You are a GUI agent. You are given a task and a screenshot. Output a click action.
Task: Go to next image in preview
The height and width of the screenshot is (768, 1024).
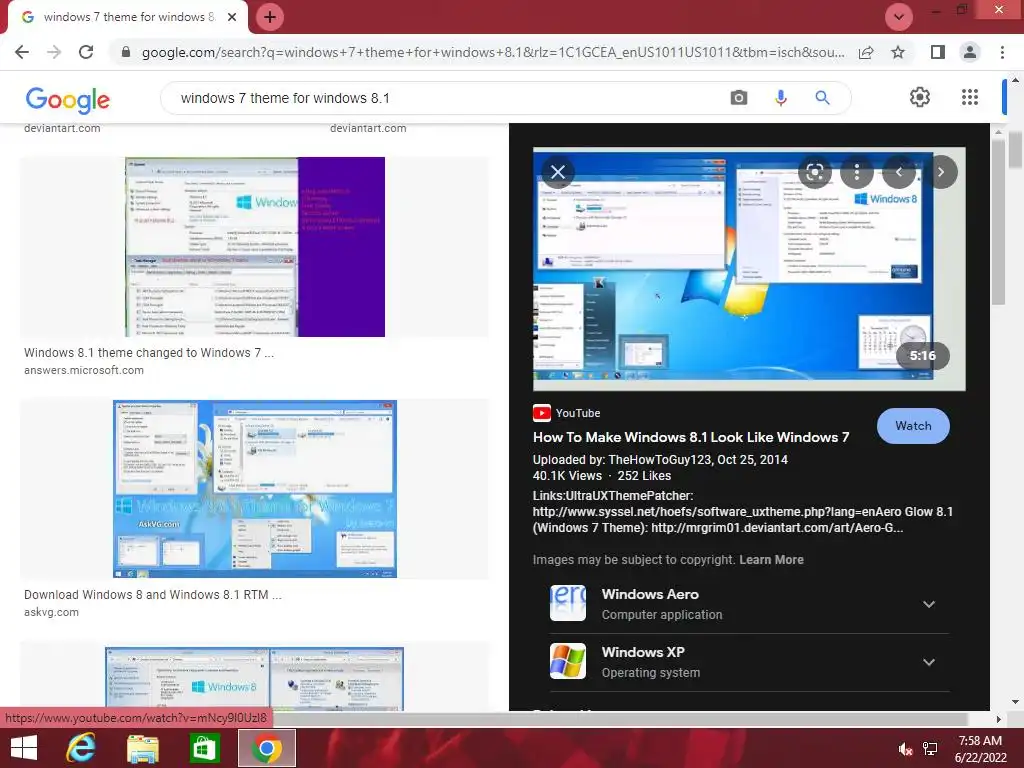(940, 172)
